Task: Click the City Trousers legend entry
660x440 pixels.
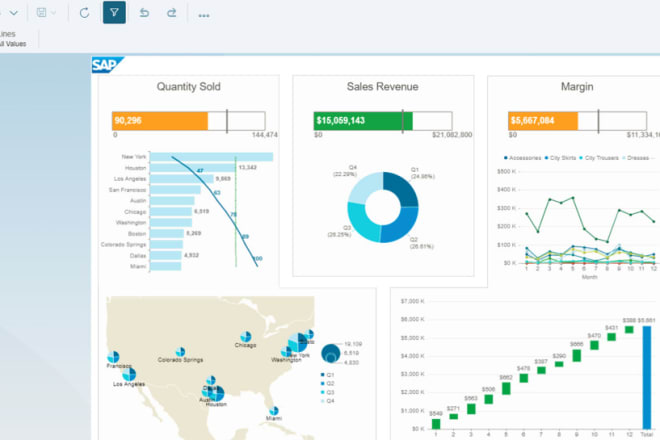Action: click(599, 158)
